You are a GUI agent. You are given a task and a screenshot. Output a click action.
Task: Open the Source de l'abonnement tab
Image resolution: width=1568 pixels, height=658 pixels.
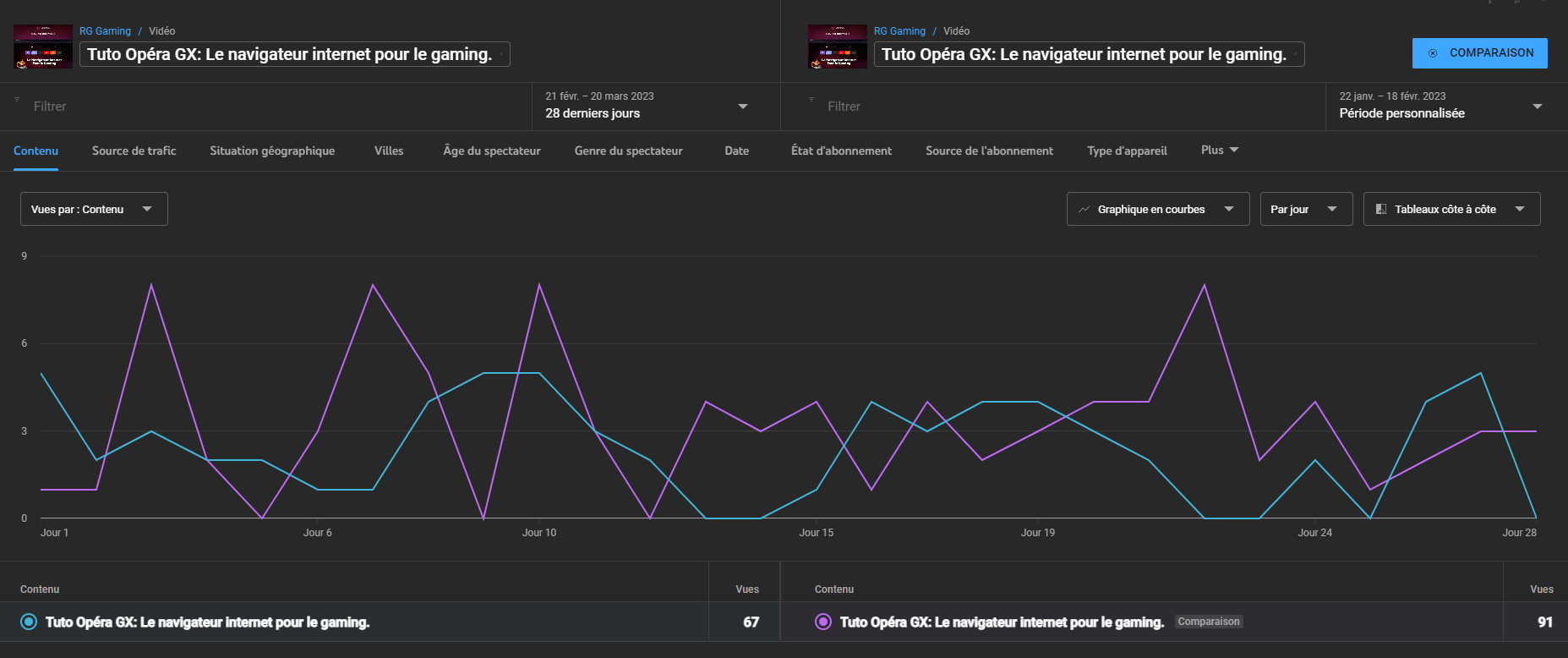989,151
